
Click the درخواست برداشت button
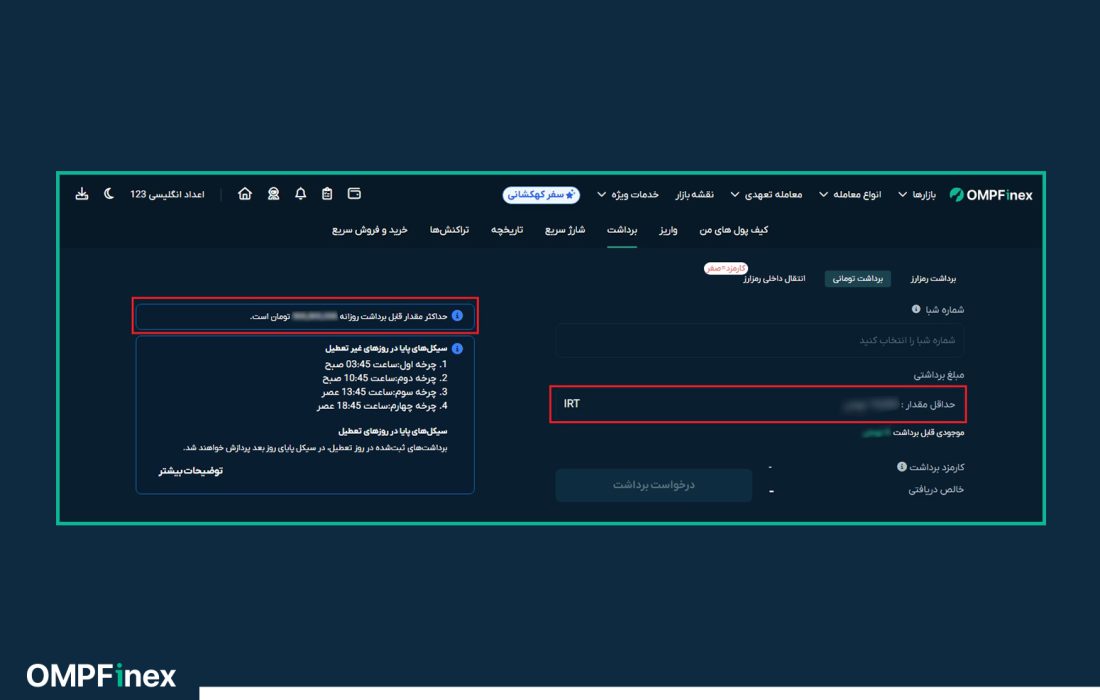(x=654, y=485)
